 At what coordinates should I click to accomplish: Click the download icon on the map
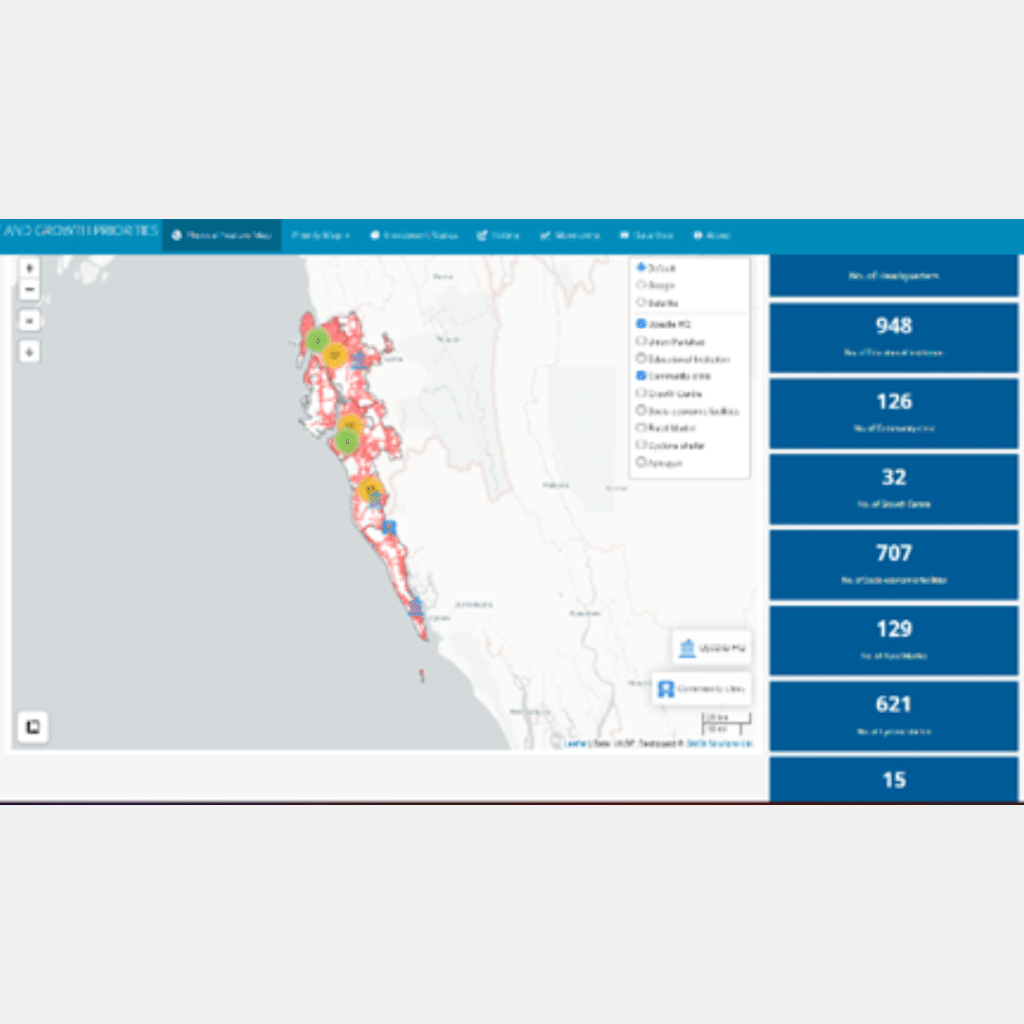tap(29, 352)
